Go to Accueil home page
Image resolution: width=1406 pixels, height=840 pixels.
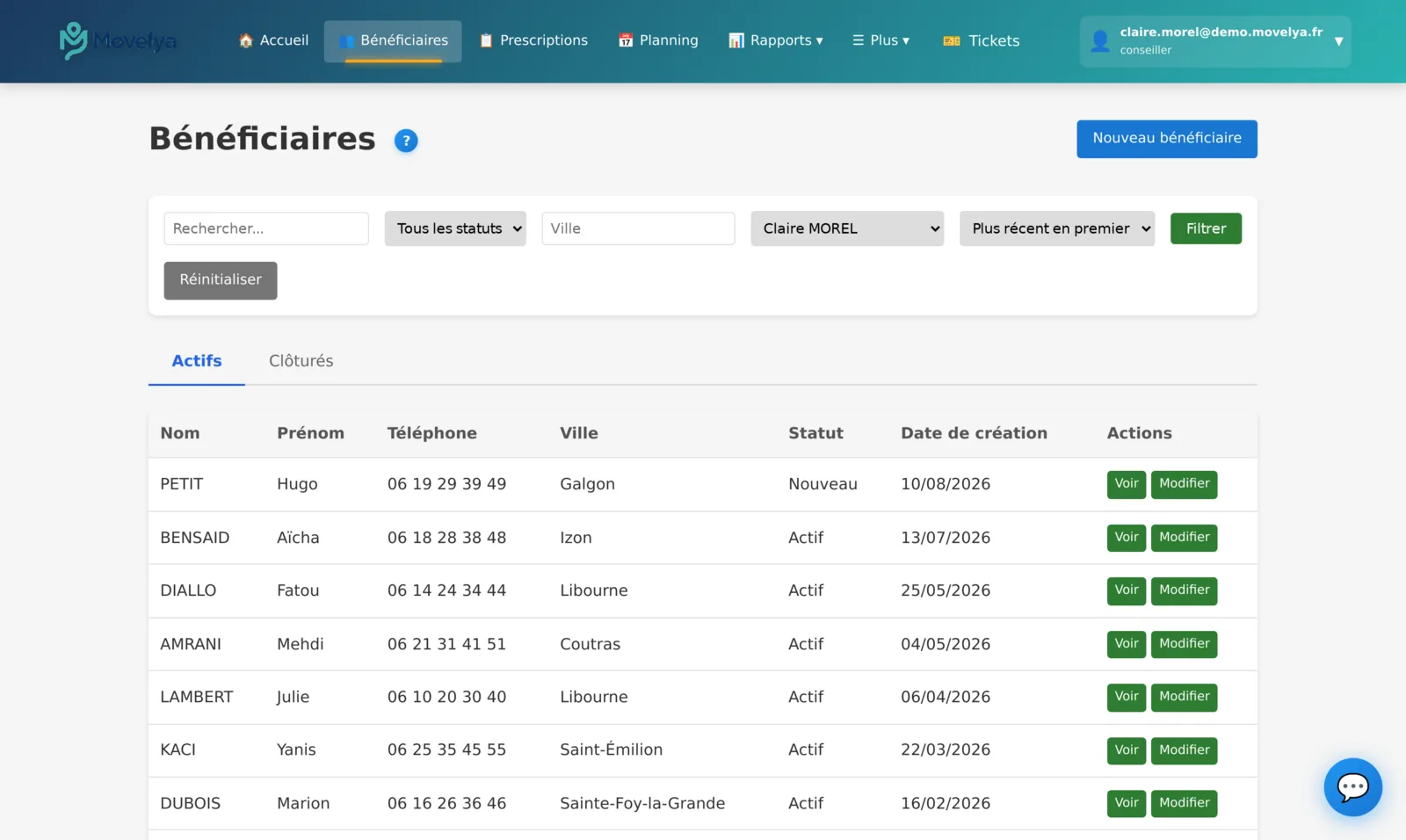(273, 40)
